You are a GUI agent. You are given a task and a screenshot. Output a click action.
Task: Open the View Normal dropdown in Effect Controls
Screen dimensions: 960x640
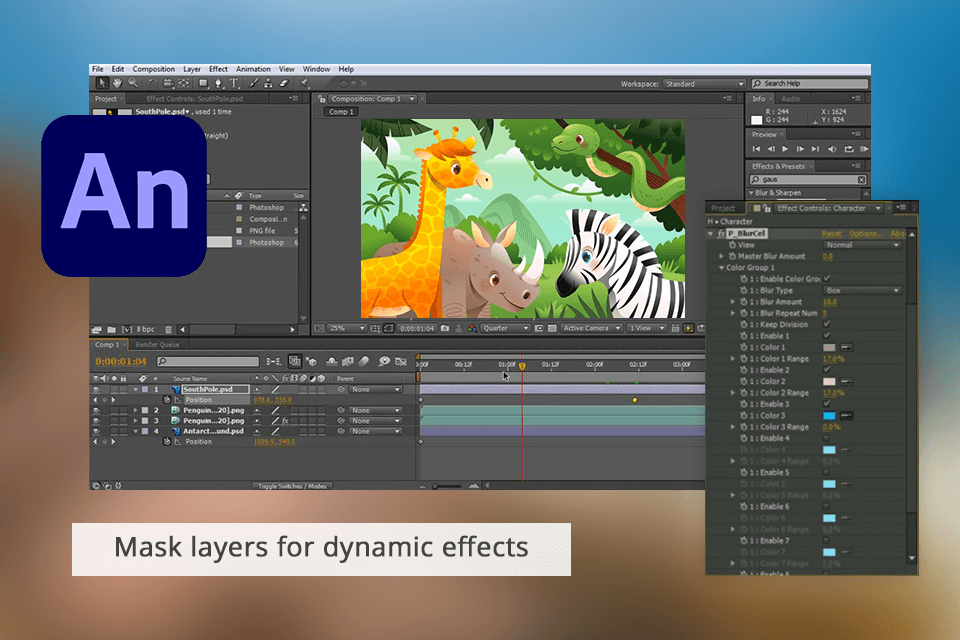pos(862,245)
